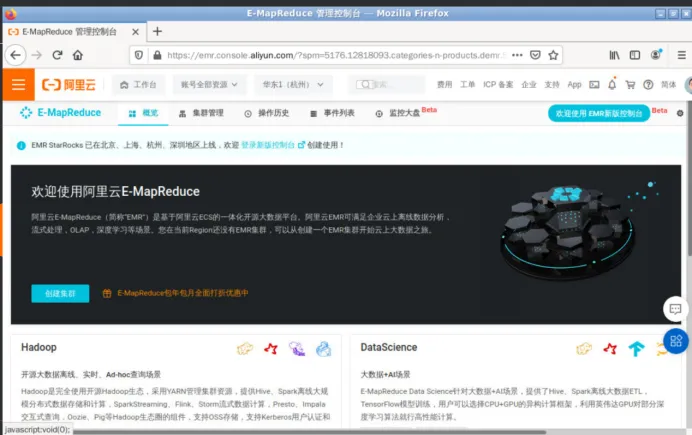Open Firefox application menu
Image resolution: width=692 pixels, height=435 pixels.
pyautogui.click(x=681, y=55)
